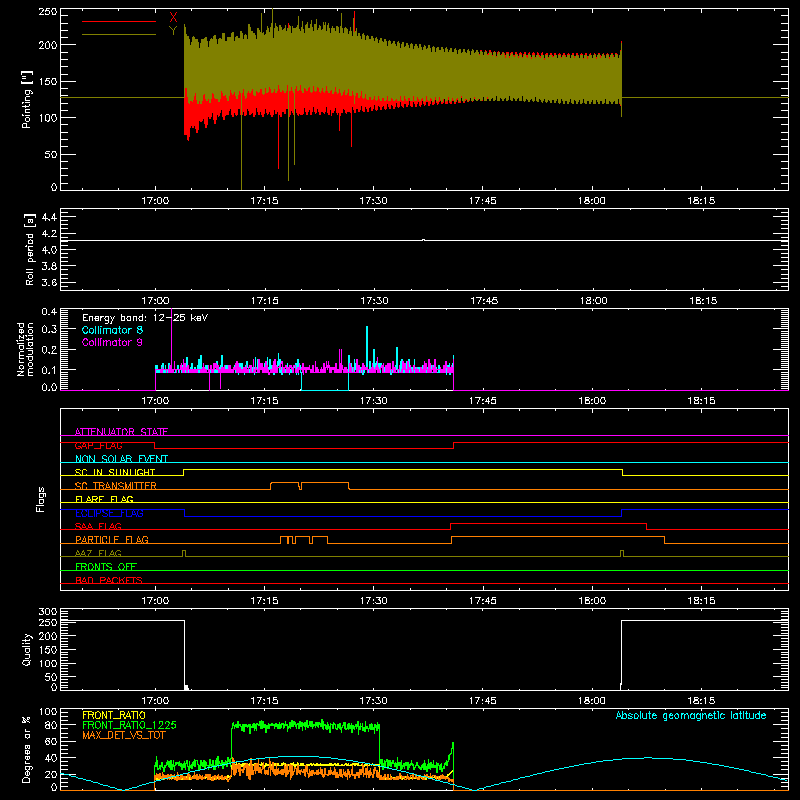Select the ATTENUATOR_STATE flag label
Screen dimensions: 800x800
(121, 432)
